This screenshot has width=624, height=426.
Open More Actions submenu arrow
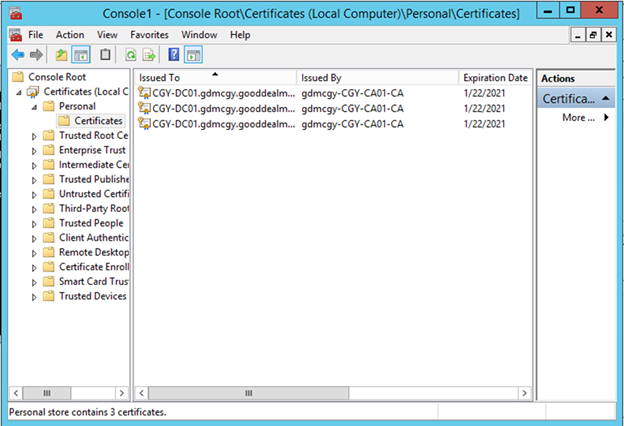click(x=606, y=117)
